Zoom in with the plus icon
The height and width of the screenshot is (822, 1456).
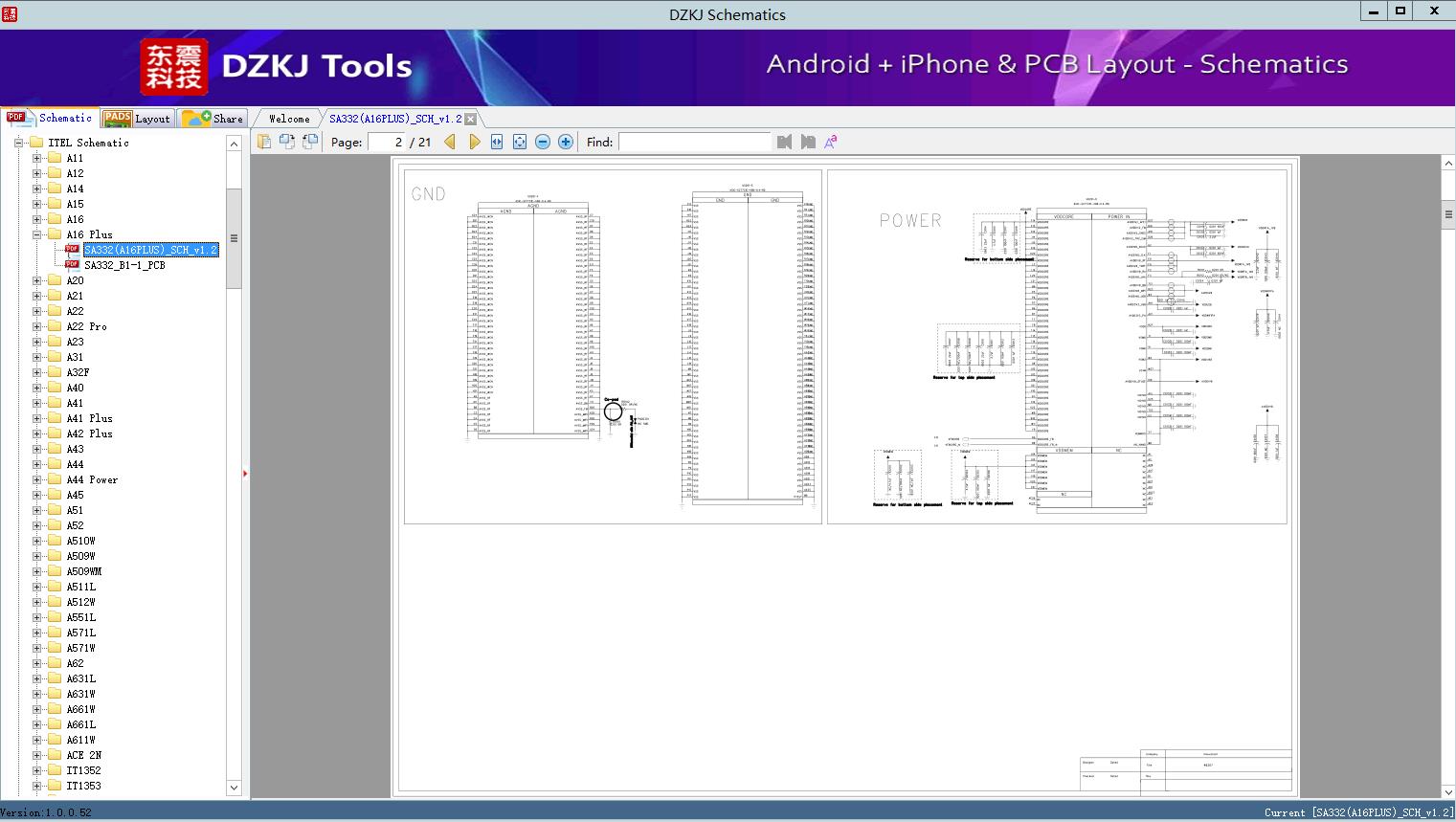566,142
